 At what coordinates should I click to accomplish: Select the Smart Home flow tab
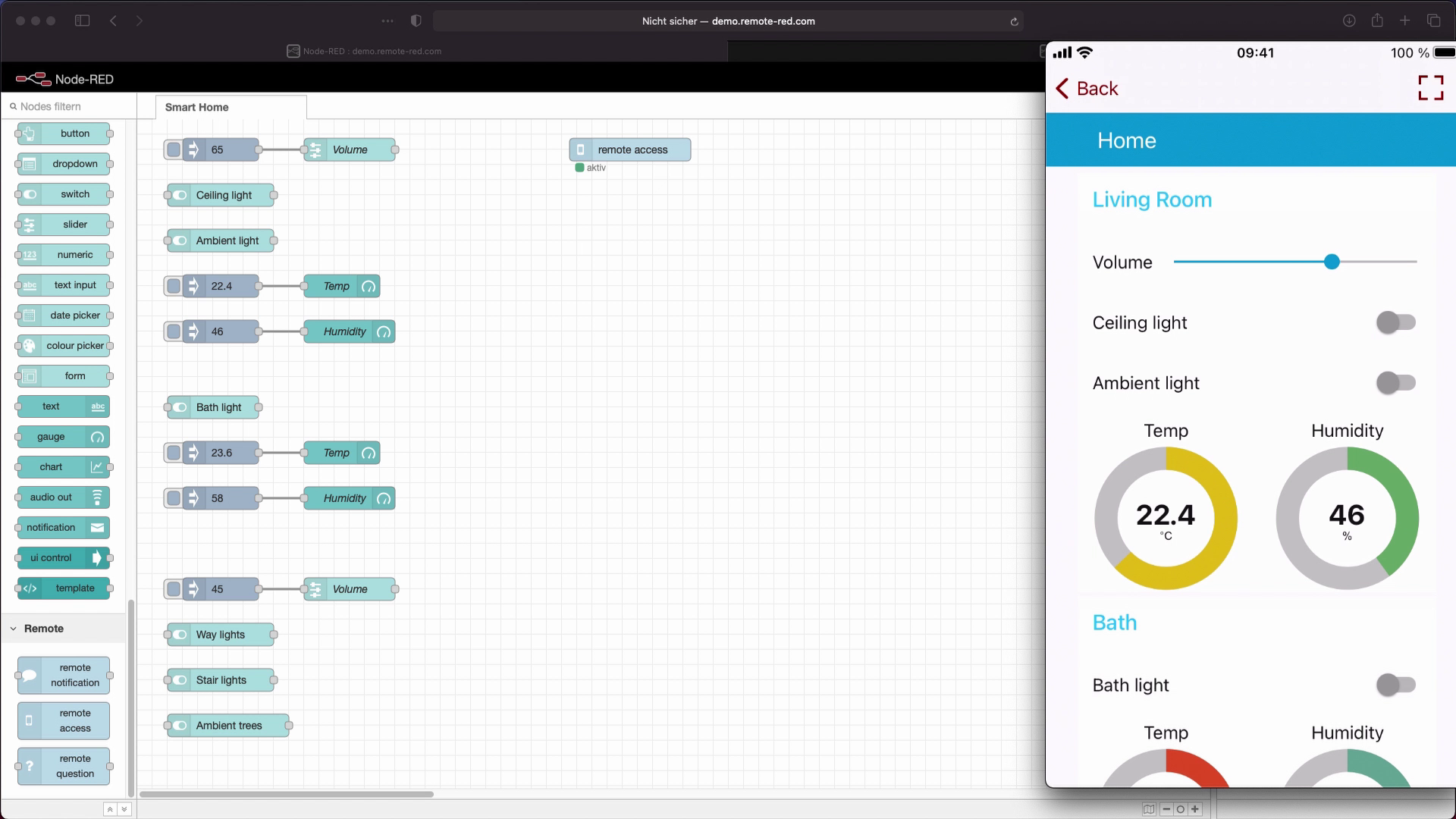pyautogui.click(x=197, y=107)
